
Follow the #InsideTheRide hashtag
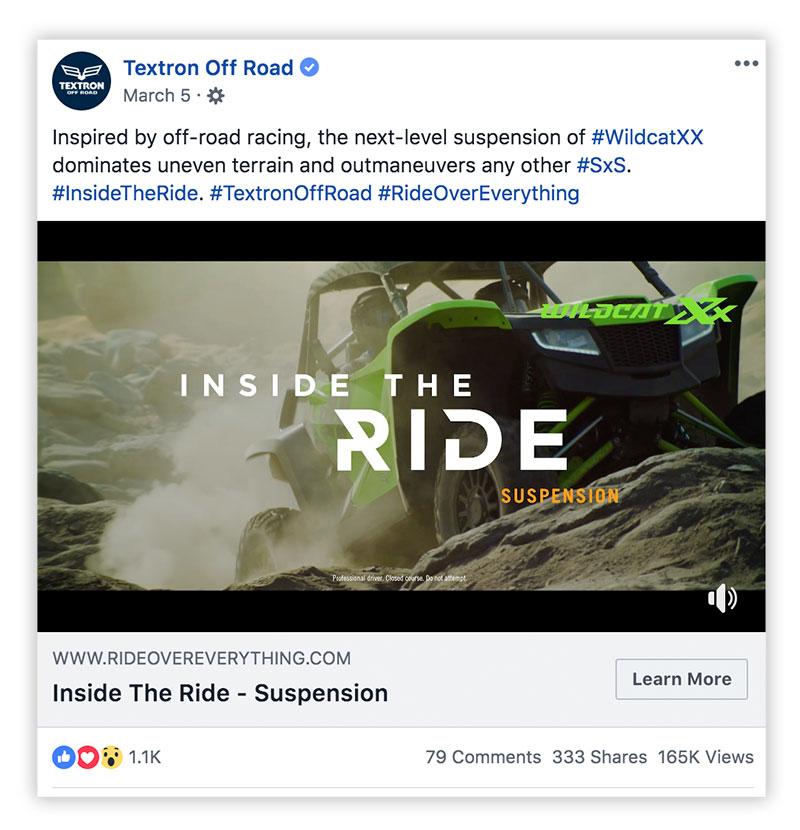coord(125,193)
